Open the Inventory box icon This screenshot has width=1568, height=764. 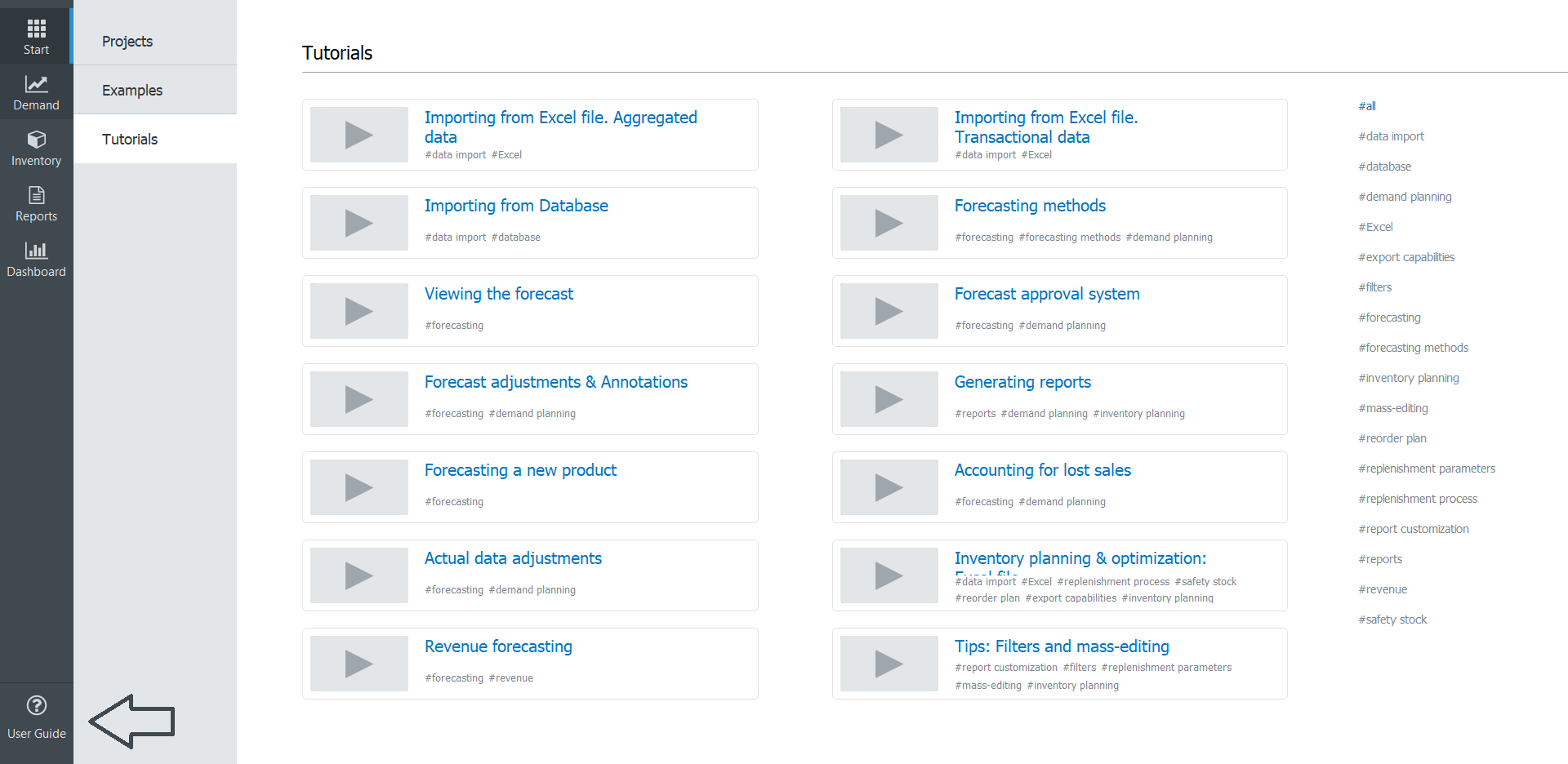36,140
